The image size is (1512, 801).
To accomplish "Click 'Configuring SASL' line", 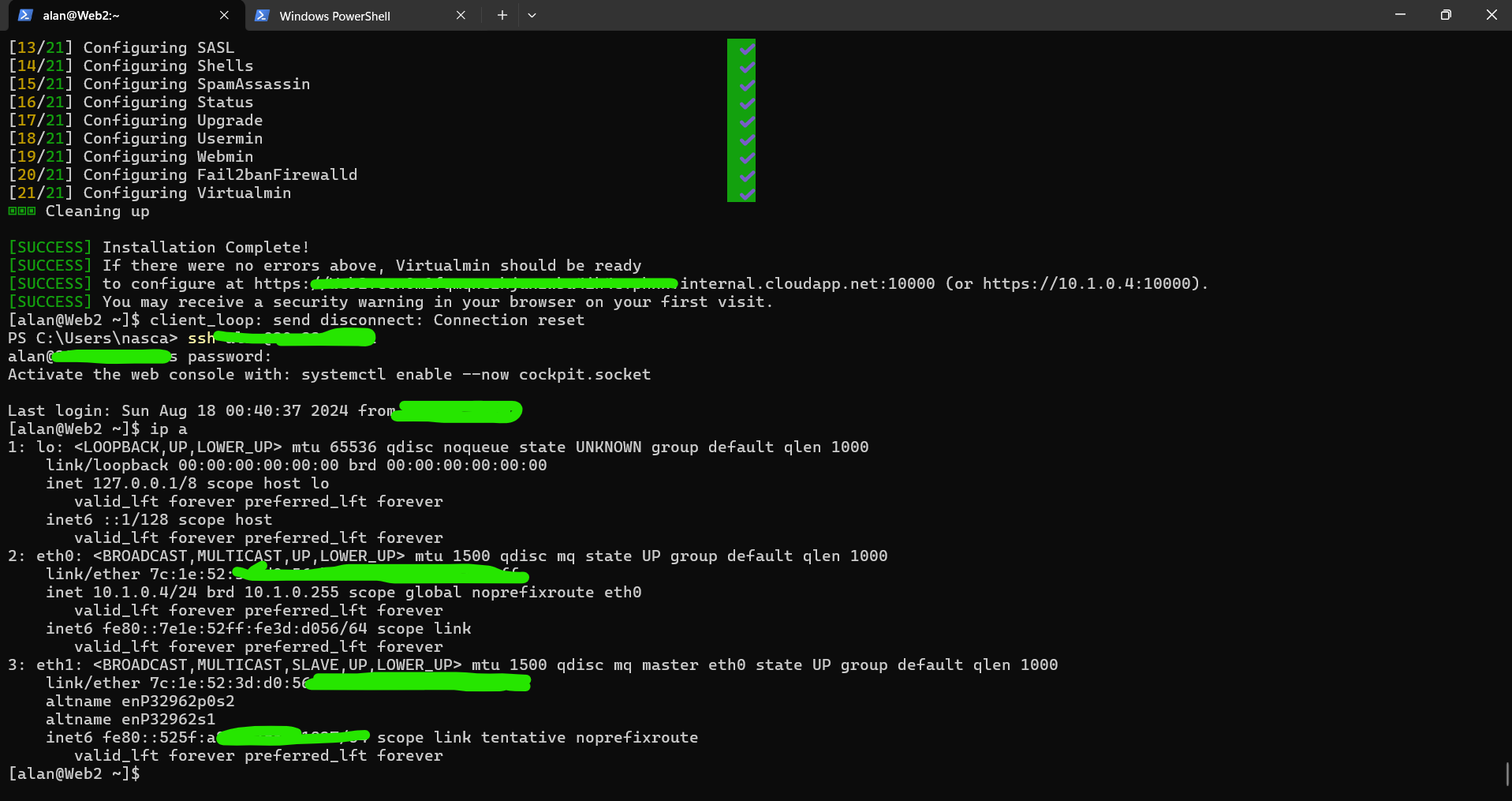I will point(121,48).
